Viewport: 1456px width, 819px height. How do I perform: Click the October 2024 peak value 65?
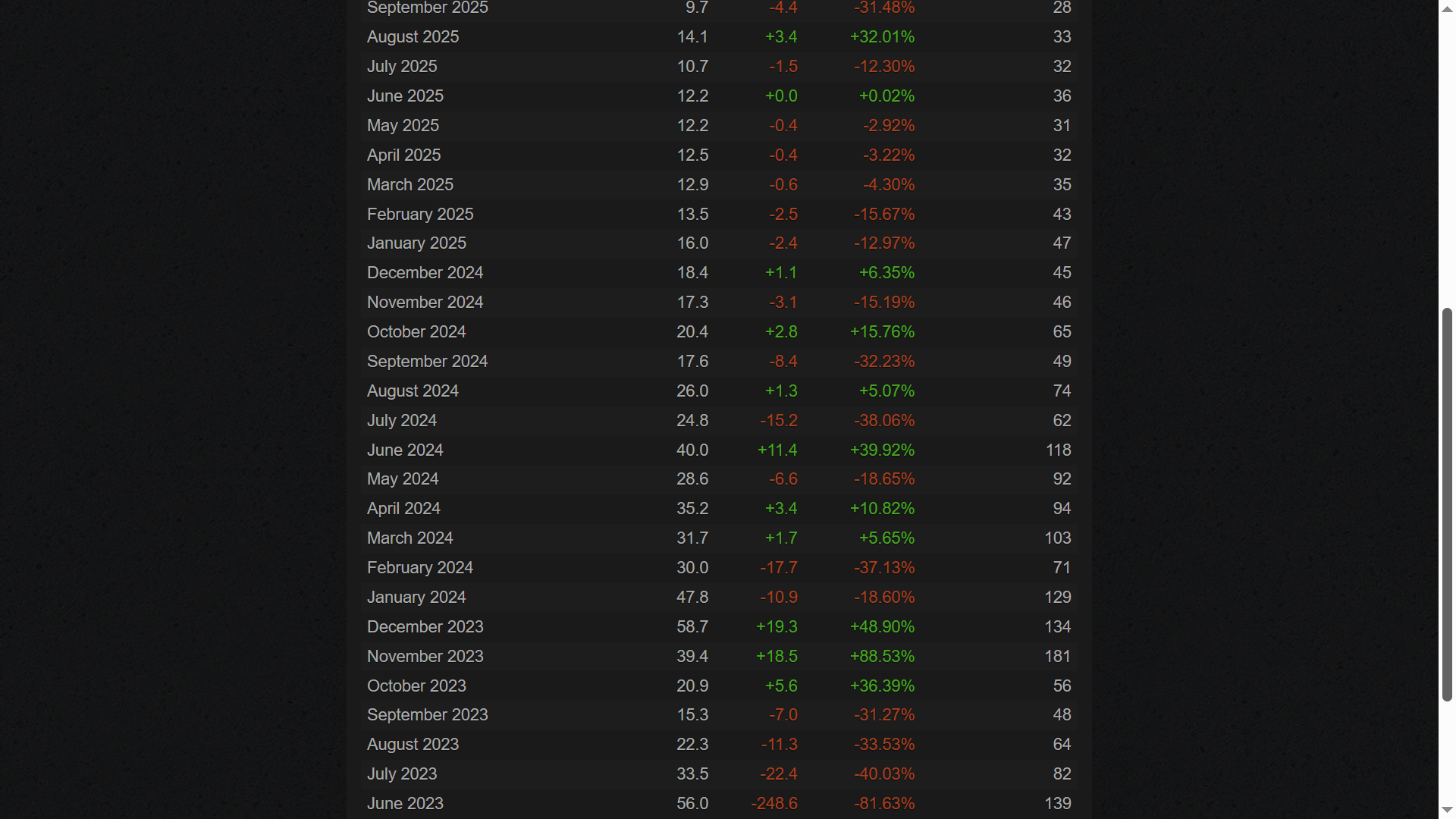pyautogui.click(x=1062, y=331)
